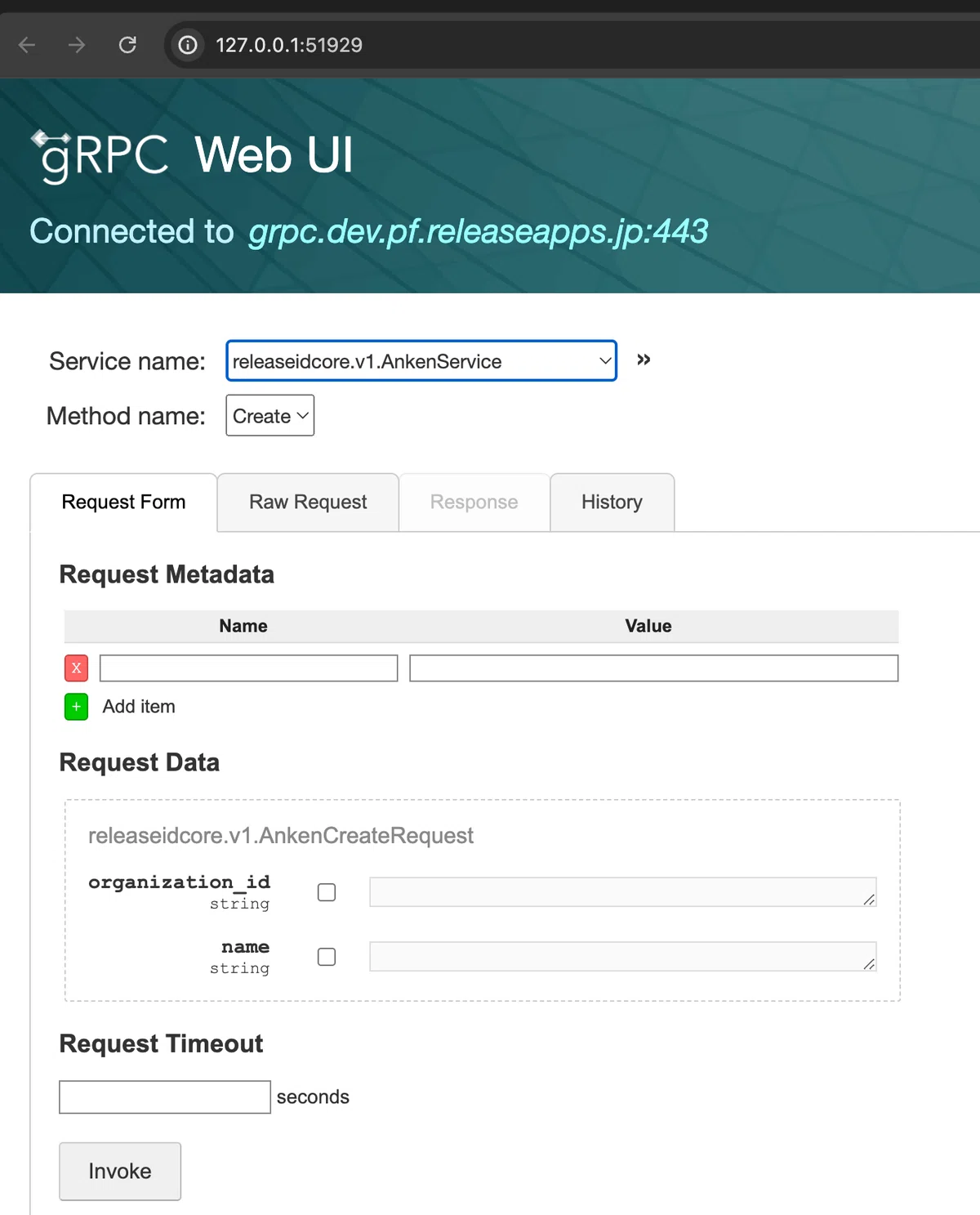Click the metadata Value input field
Viewport: 980px width, 1215px height.
point(654,668)
